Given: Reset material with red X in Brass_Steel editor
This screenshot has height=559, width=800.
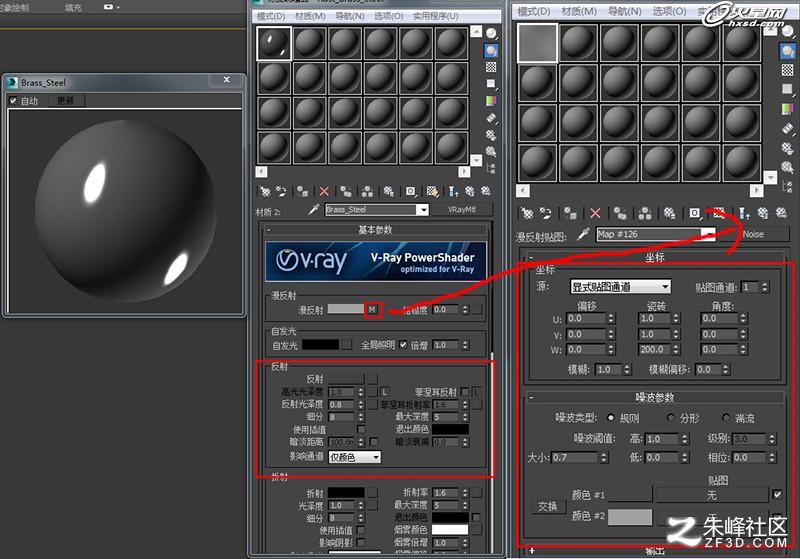Looking at the screenshot, I should (x=324, y=191).
